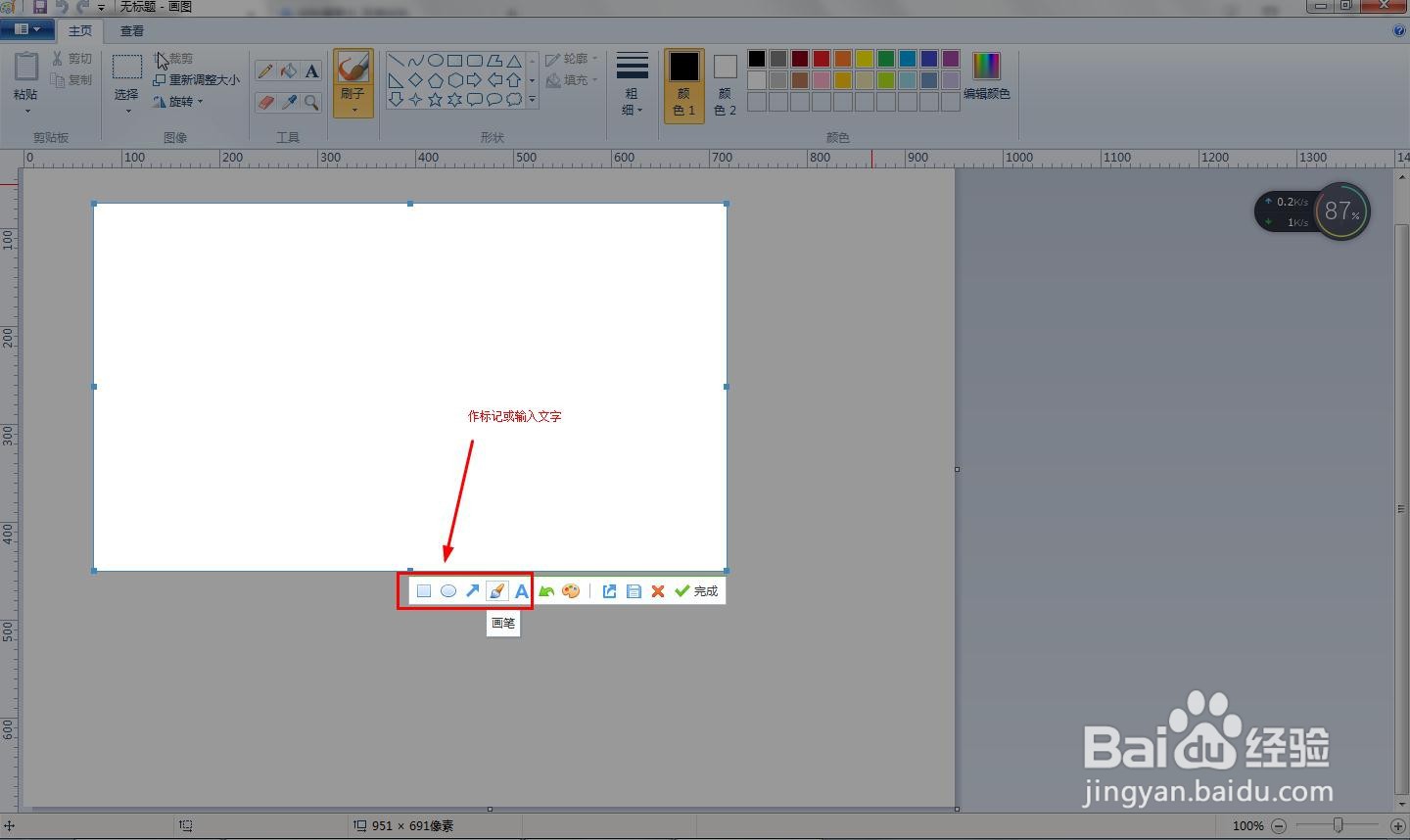Pick the arrow tool in screenshot toolbar
Image resolution: width=1410 pixels, height=840 pixels.
click(473, 591)
